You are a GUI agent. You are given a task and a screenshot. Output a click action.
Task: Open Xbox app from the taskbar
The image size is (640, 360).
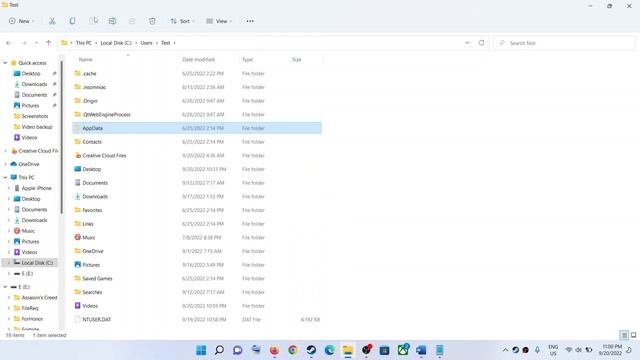tap(403, 350)
